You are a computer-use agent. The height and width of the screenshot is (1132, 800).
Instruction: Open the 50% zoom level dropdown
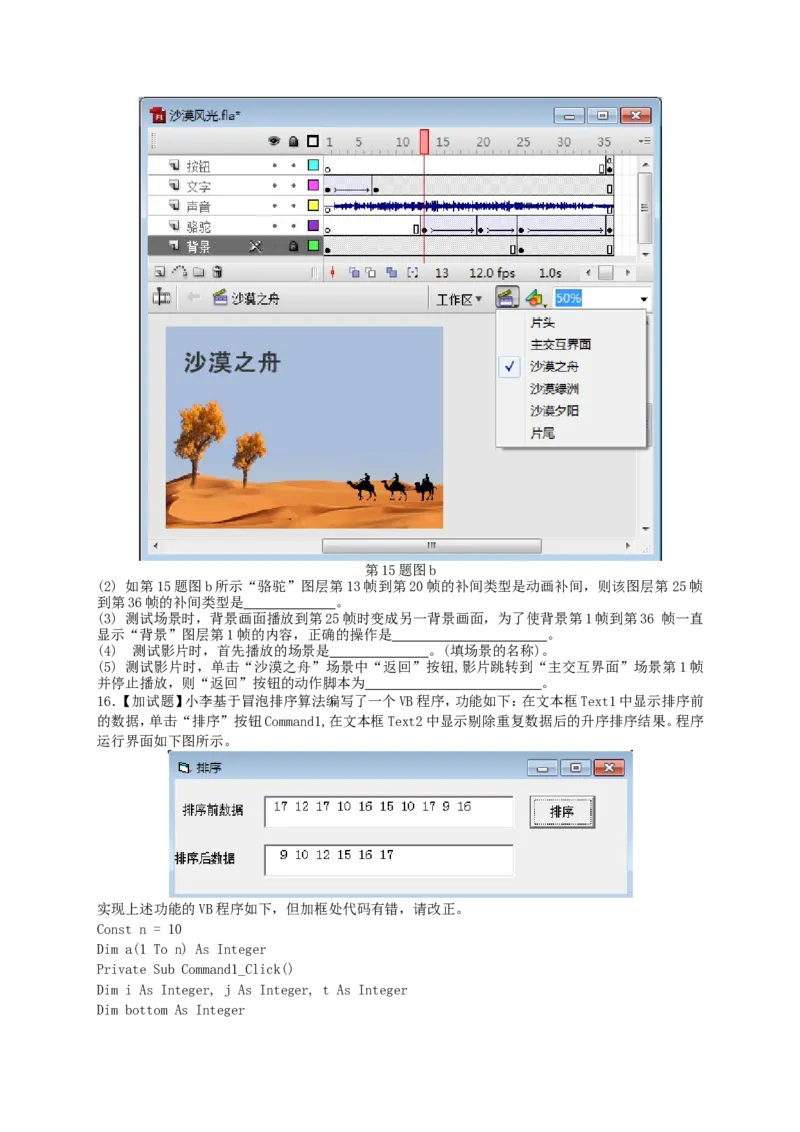point(642,297)
